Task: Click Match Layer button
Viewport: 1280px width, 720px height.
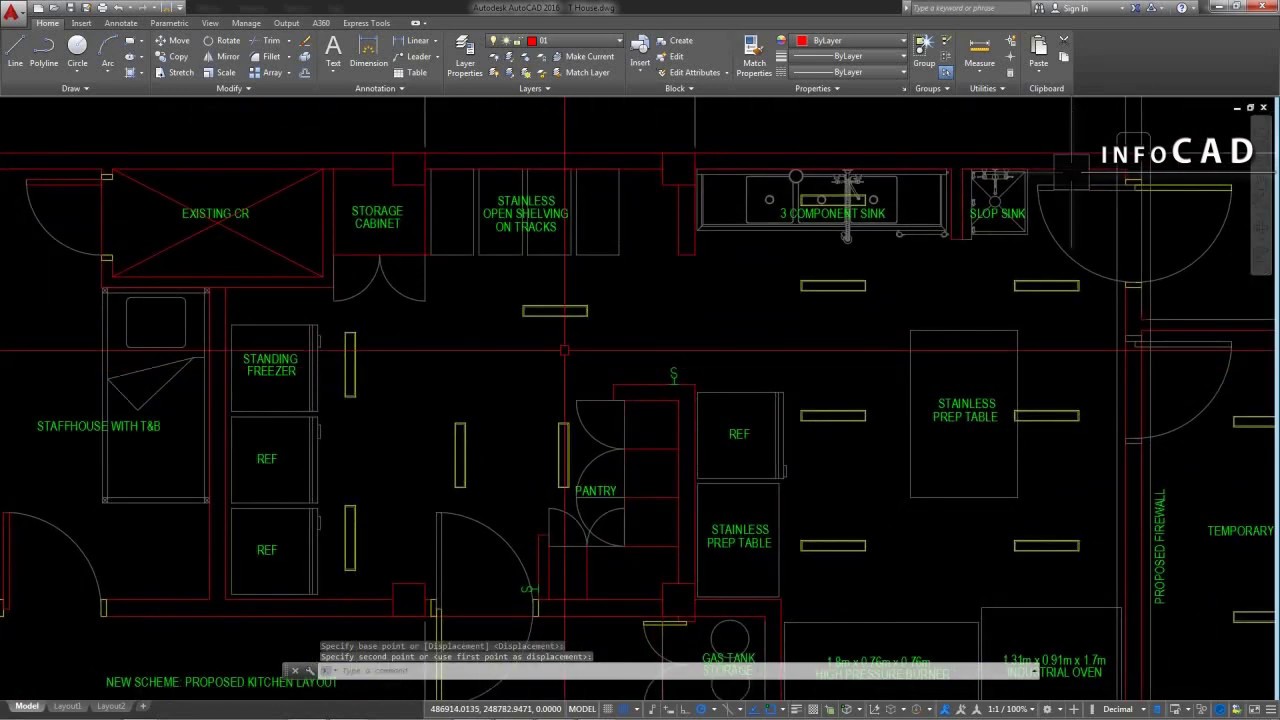Action: coord(580,73)
